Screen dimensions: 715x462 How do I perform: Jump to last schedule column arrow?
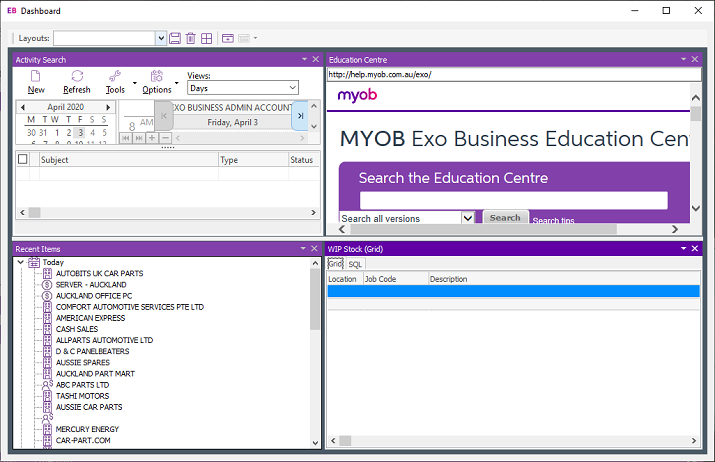300,116
